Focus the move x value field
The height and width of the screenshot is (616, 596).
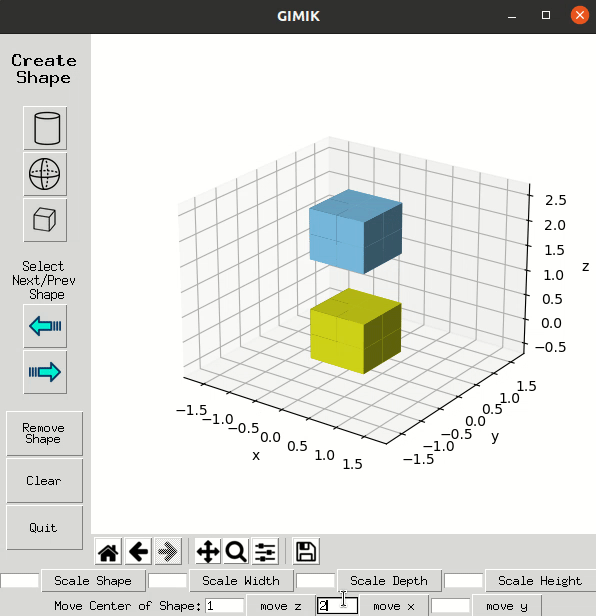click(x=337, y=606)
